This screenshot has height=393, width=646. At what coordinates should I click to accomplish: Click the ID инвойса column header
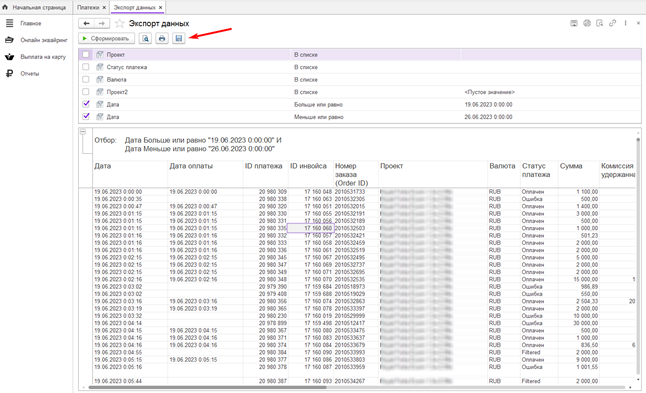click(x=308, y=166)
